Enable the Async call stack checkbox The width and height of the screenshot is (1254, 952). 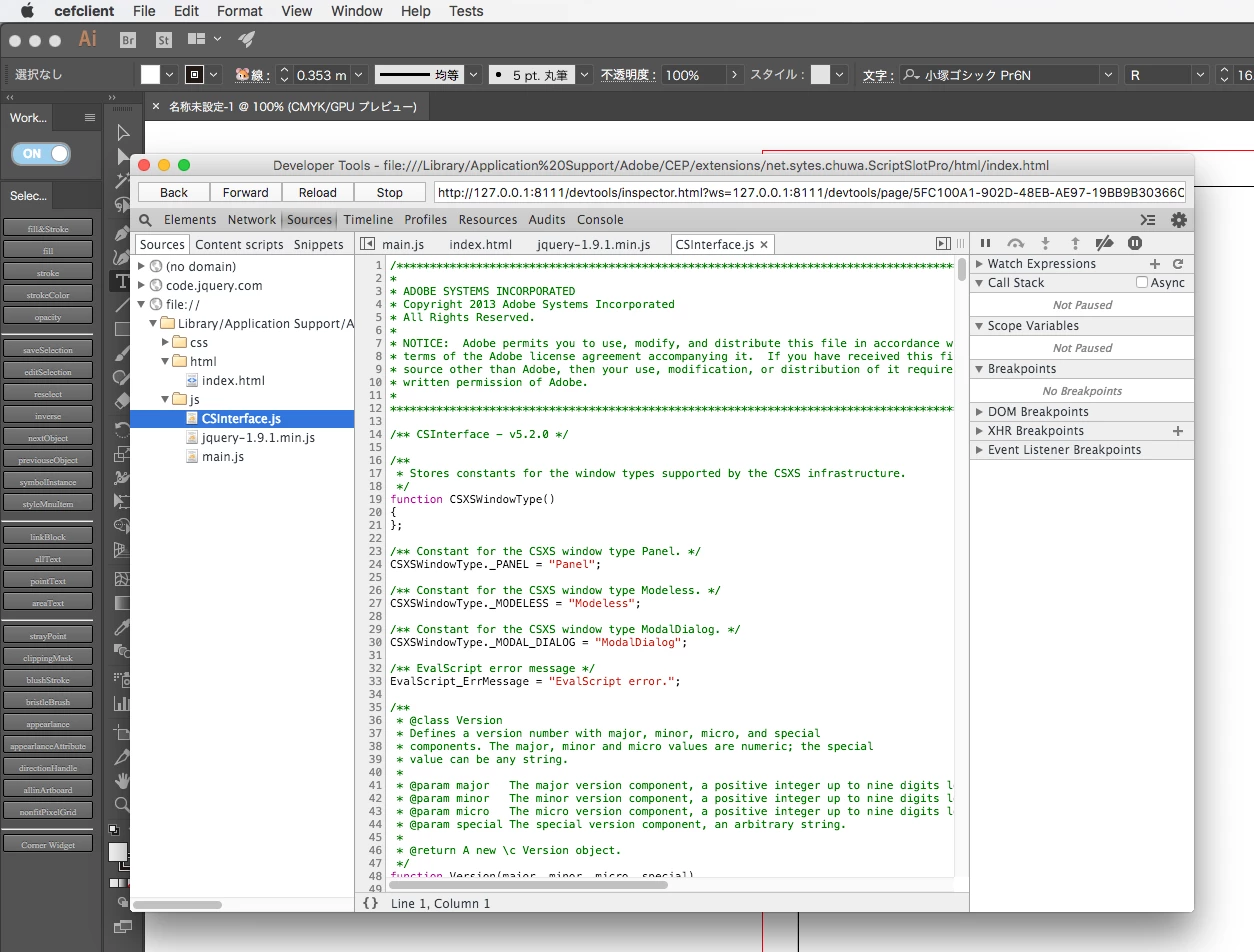click(x=1142, y=283)
